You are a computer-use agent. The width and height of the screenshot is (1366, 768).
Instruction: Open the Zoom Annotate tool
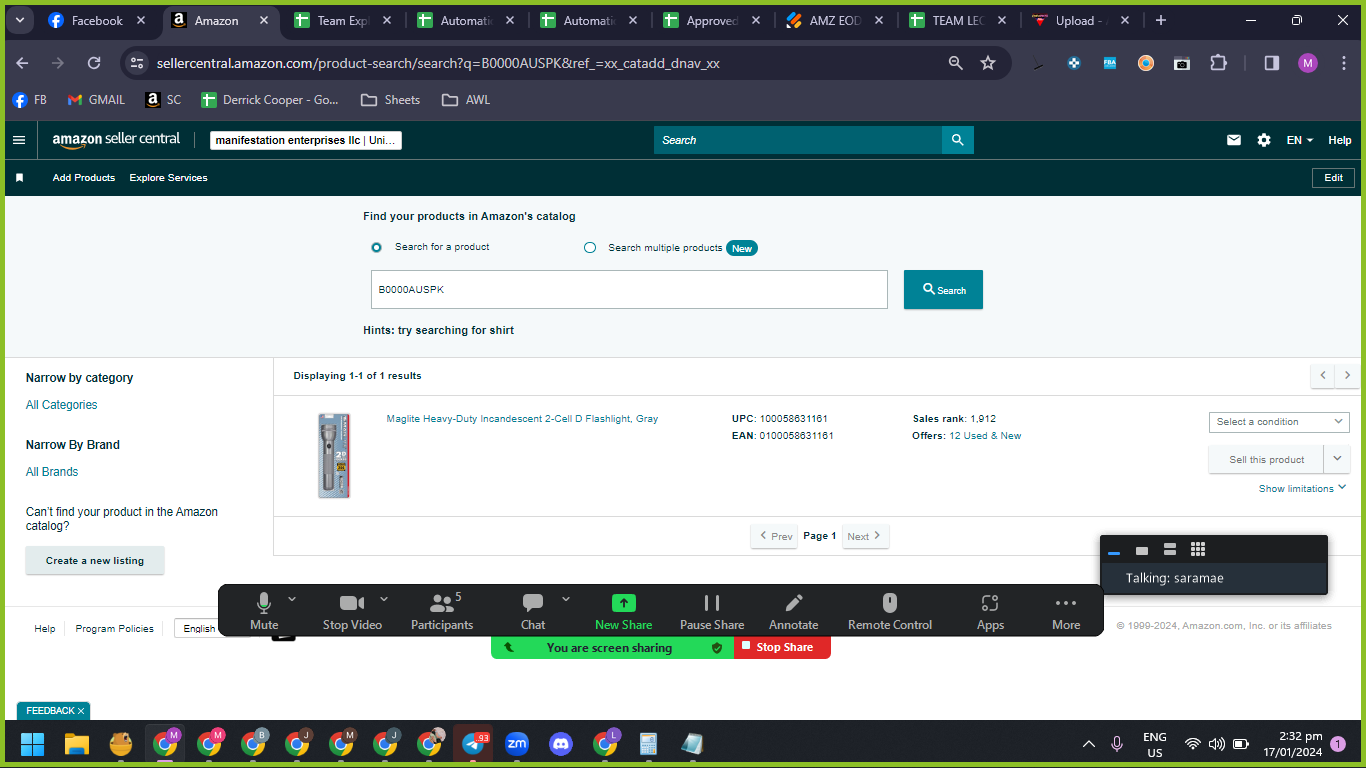[794, 610]
